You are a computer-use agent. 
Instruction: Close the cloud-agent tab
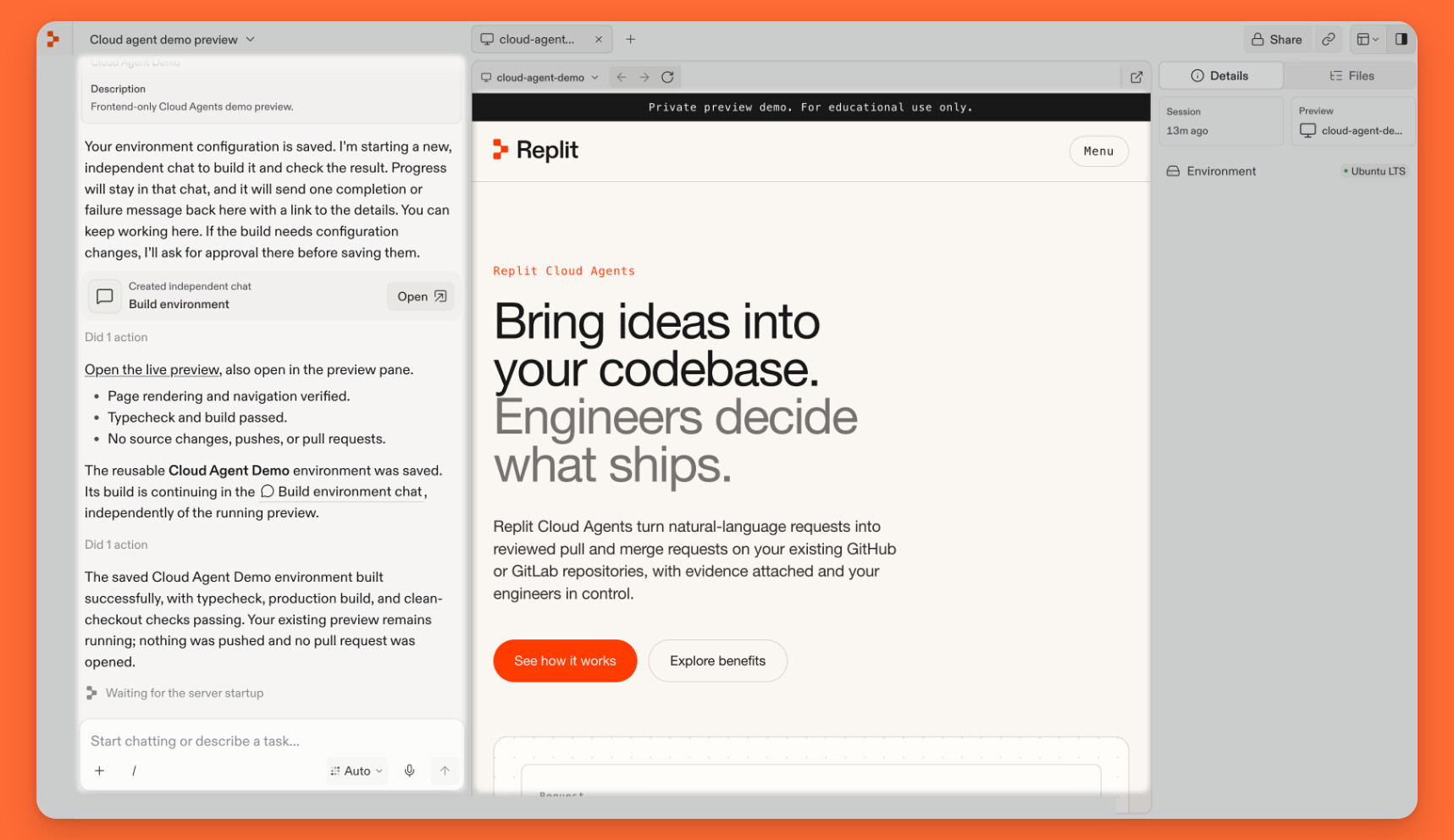tap(599, 39)
